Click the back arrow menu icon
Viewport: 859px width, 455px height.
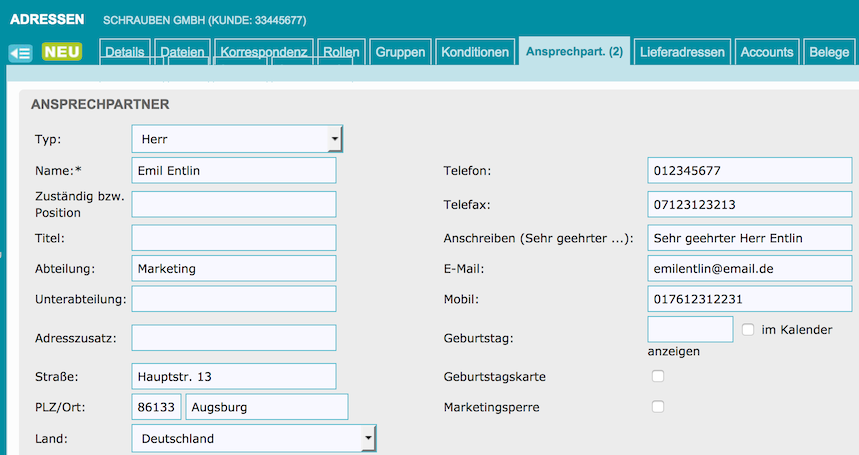click(20, 53)
